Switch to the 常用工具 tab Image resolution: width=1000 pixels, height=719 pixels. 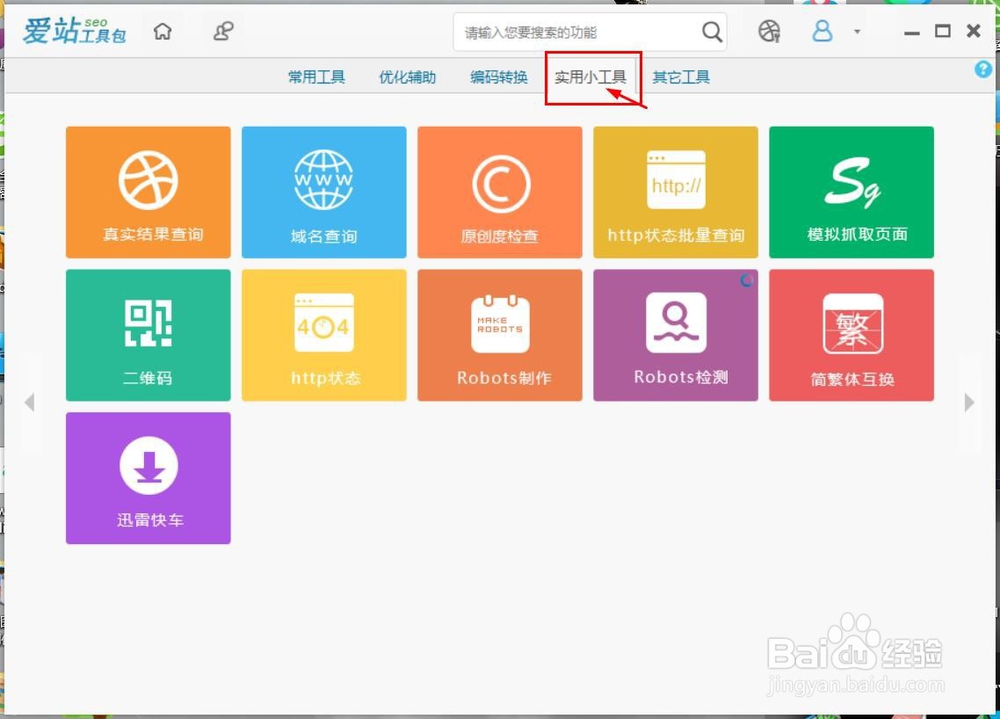[x=316, y=76]
